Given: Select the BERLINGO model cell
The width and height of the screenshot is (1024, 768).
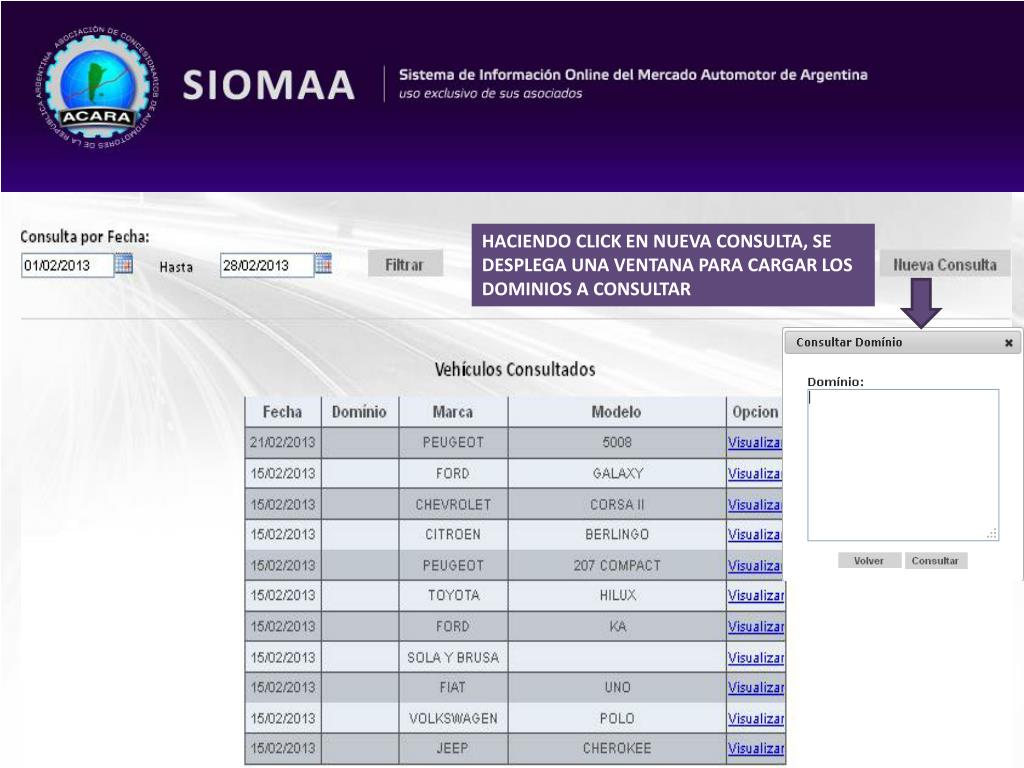Looking at the screenshot, I should pyautogui.click(x=616, y=535).
